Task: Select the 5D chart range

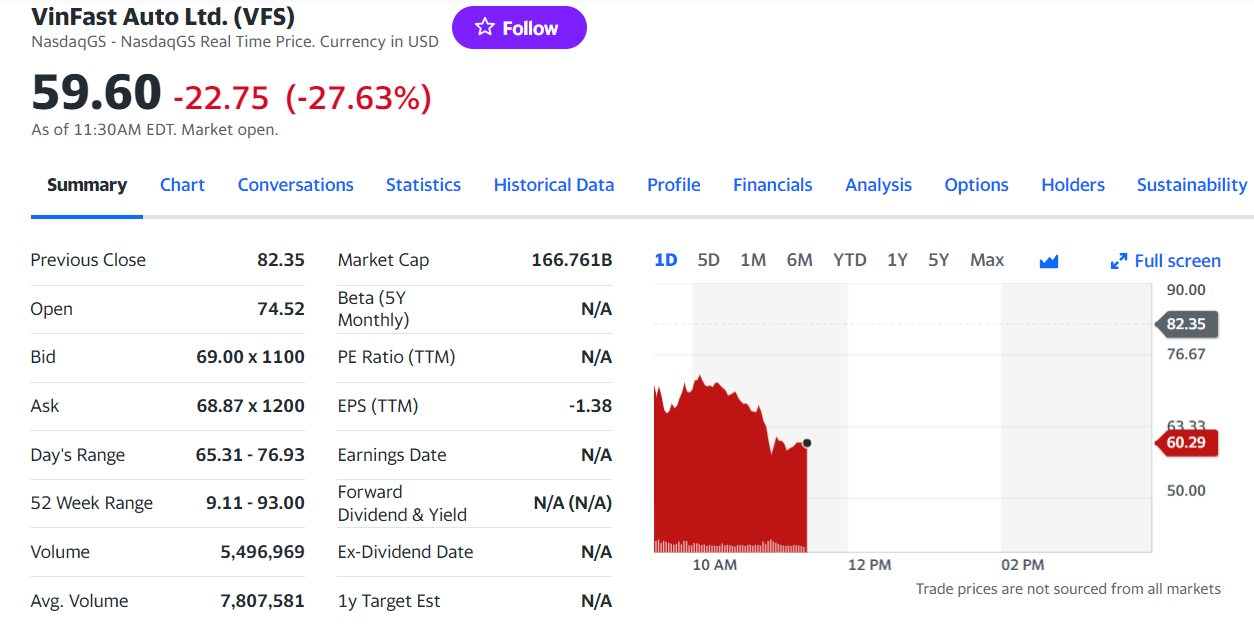Action: point(708,260)
